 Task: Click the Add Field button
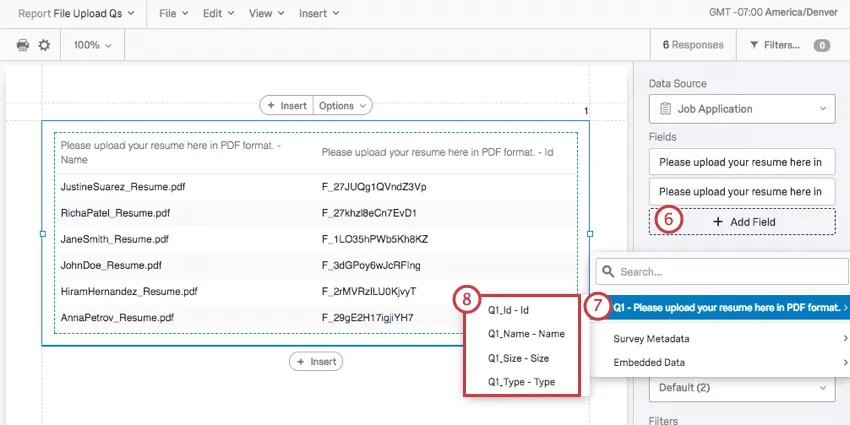tap(742, 221)
